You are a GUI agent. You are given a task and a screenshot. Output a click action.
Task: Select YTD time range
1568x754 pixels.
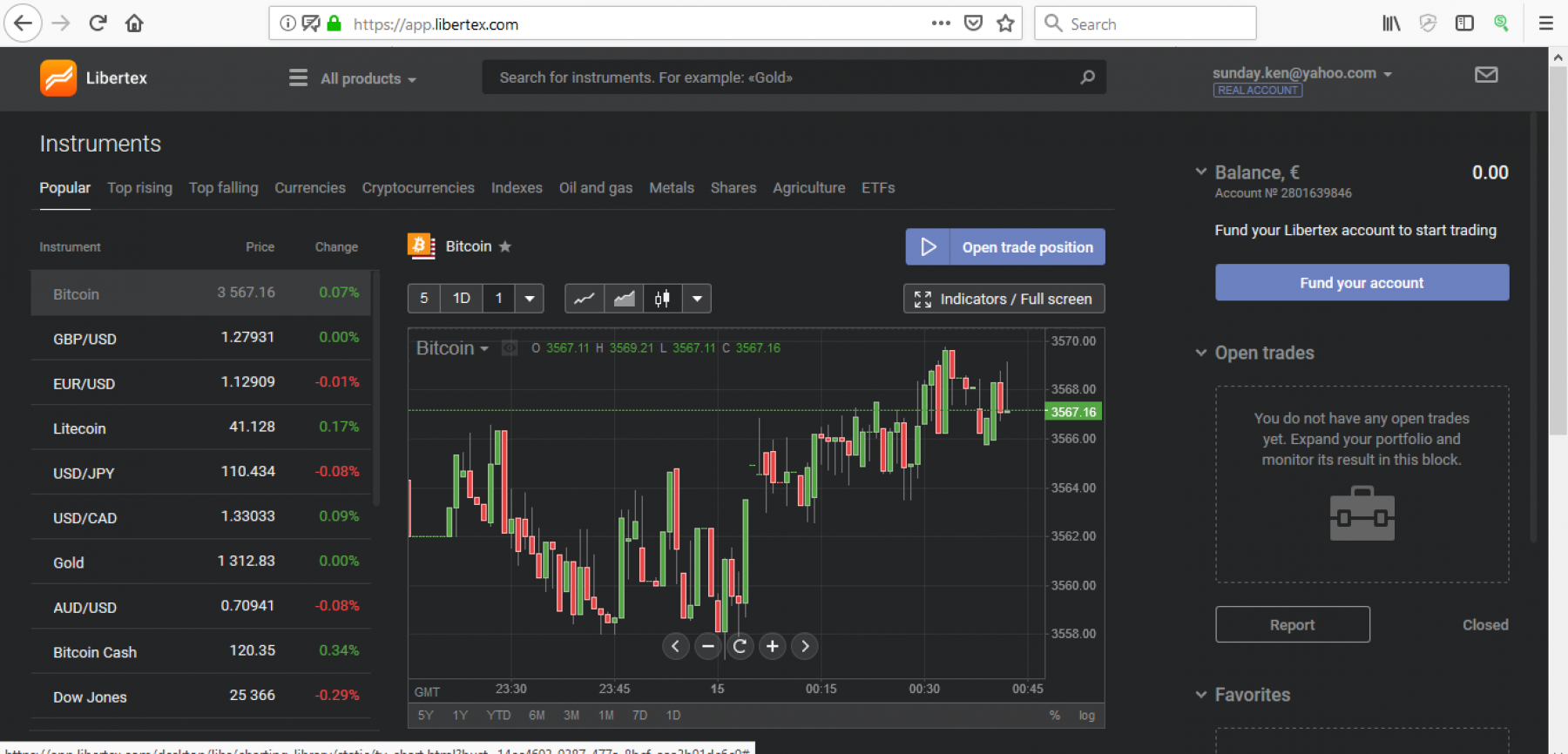(498, 716)
